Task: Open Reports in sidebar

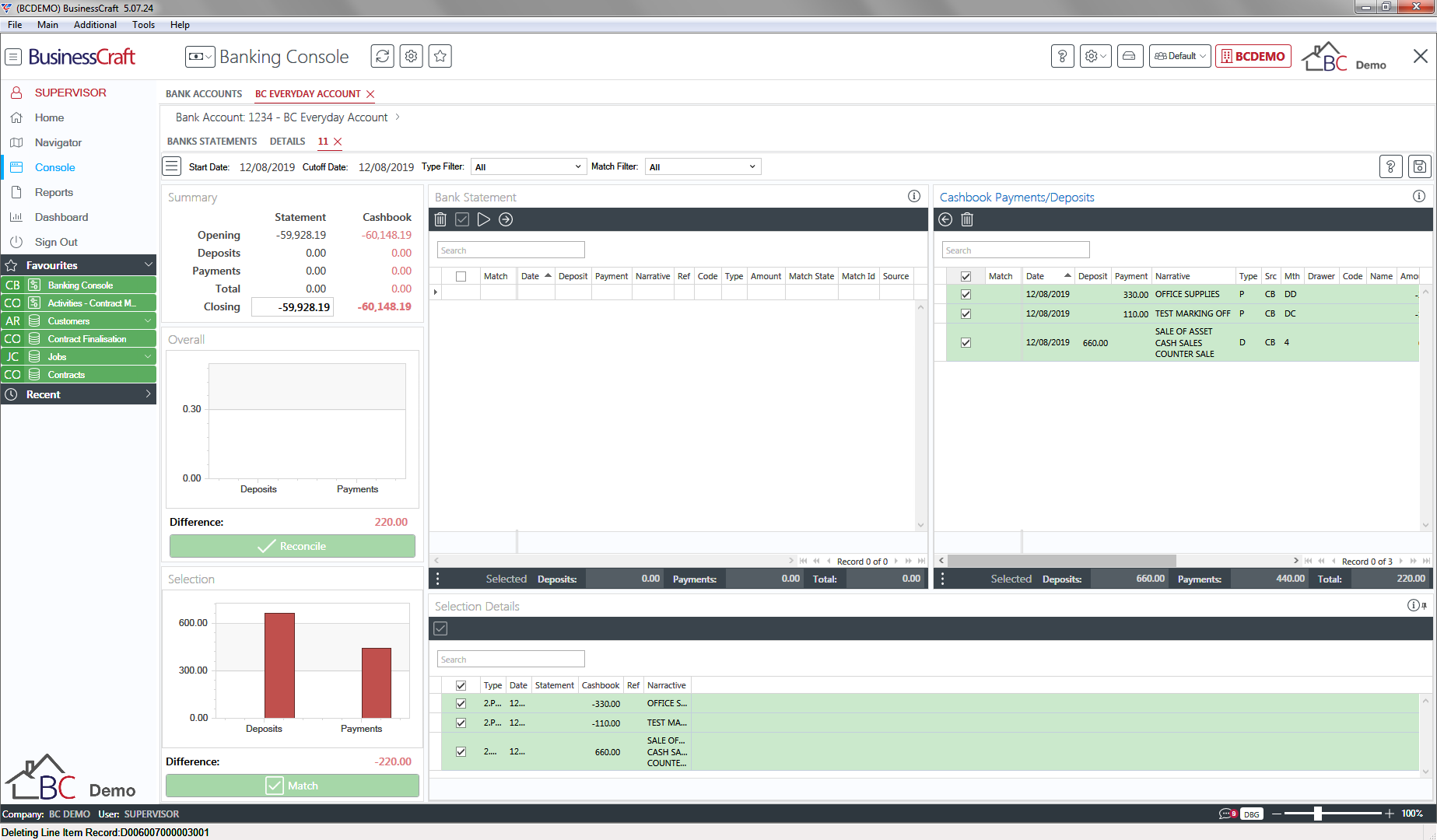Action: point(54,192)
